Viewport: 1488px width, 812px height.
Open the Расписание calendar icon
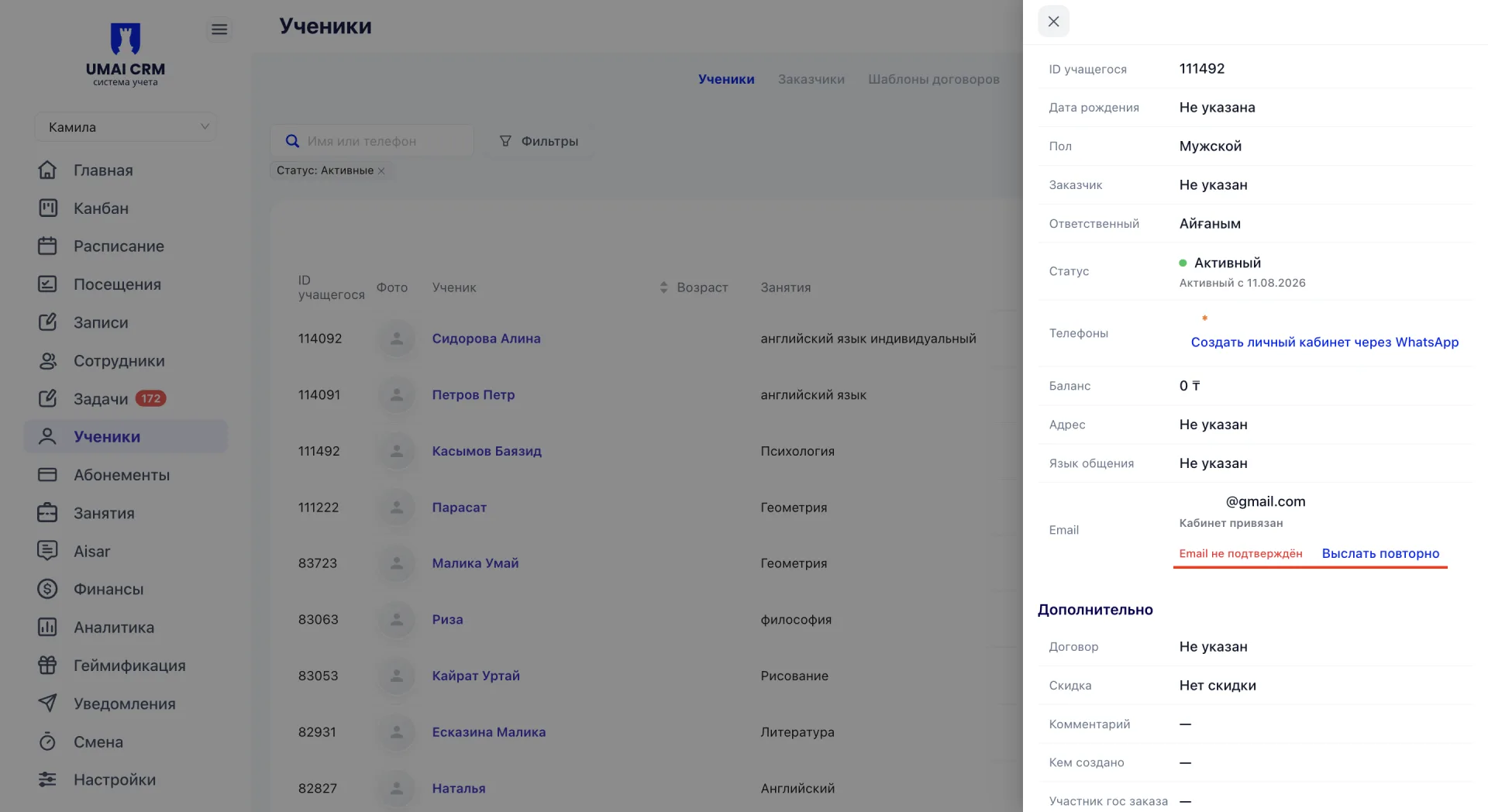tap(47, 246)
